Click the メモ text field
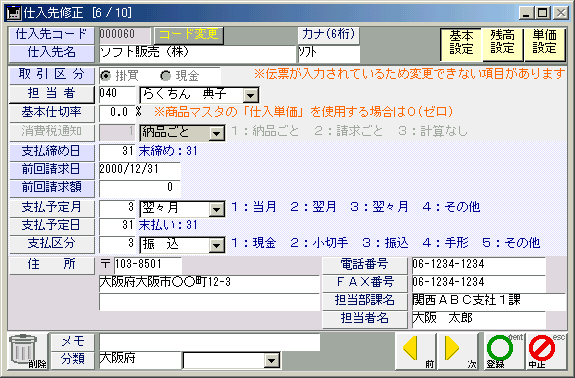575x378 pixels. click(209, 342)
